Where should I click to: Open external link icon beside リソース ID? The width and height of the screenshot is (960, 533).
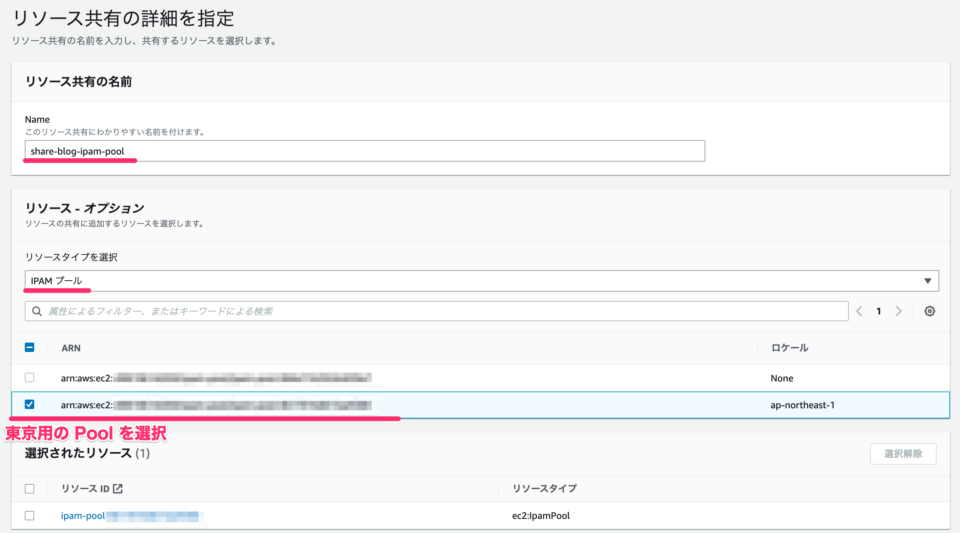click(x=118, y=488)
